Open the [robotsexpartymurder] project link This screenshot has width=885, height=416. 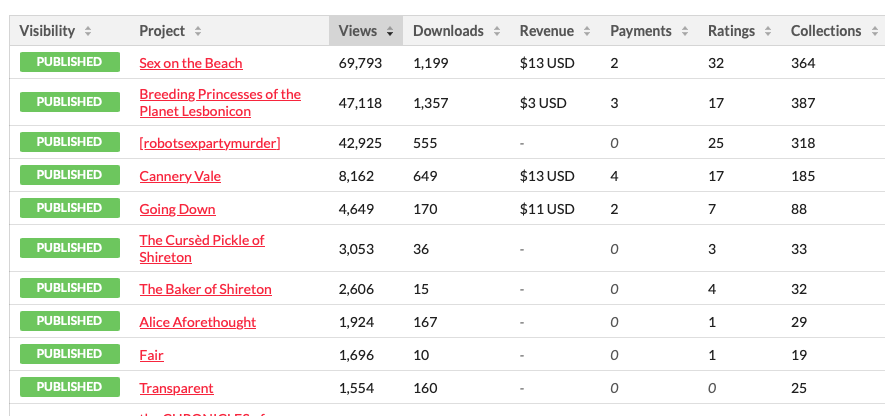pos(209,143)
